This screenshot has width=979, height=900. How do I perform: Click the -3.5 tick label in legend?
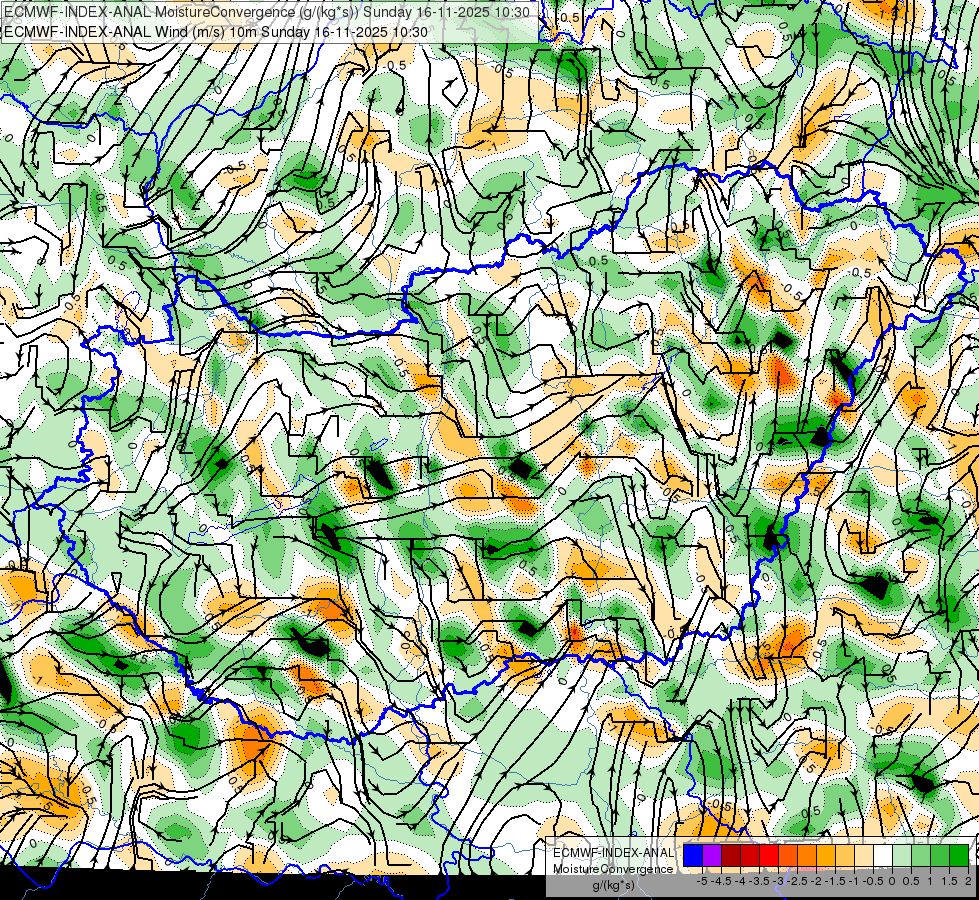click(x=760, y=881)
